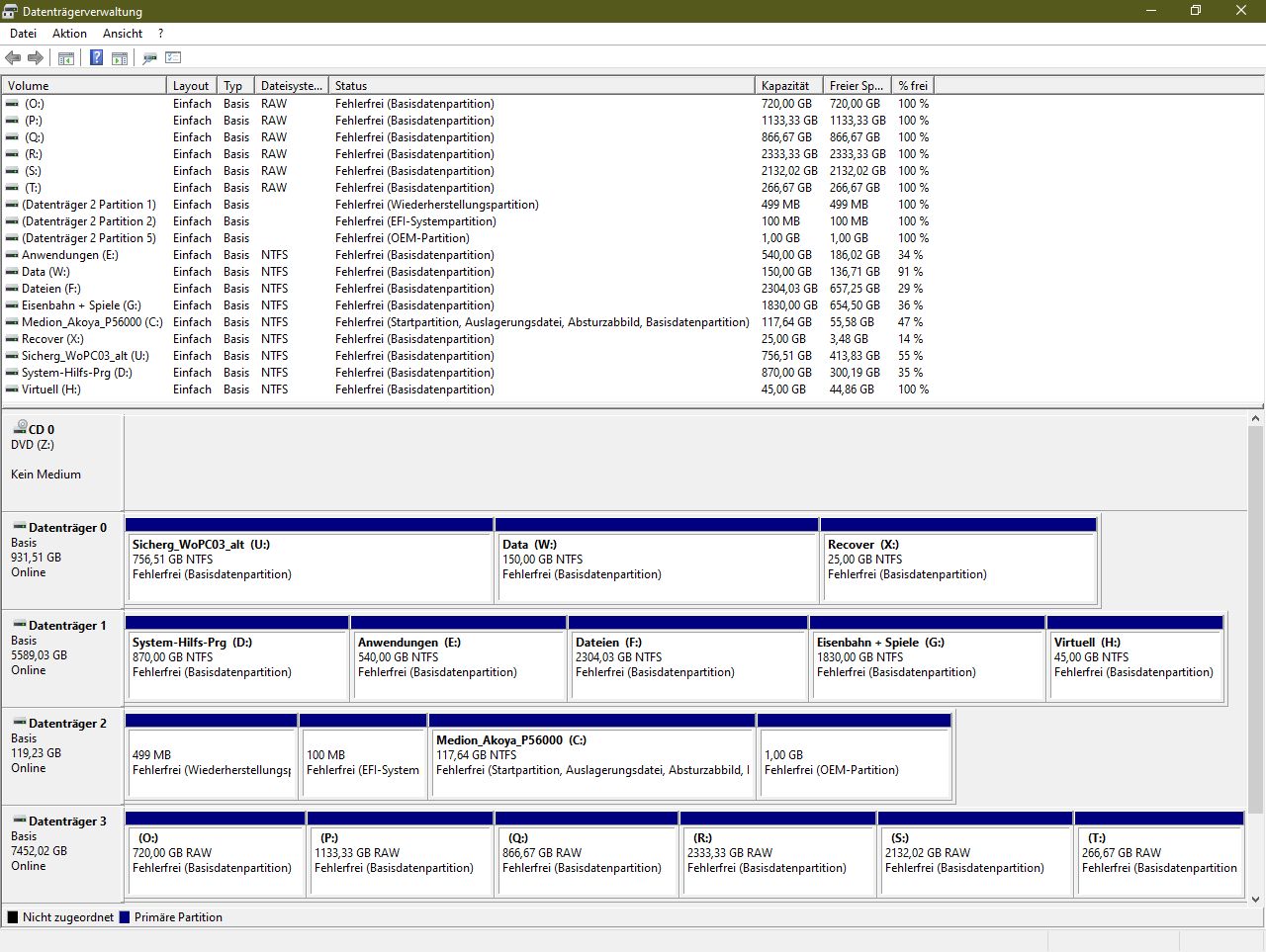Open the Aktion menu

coord(69,34)
